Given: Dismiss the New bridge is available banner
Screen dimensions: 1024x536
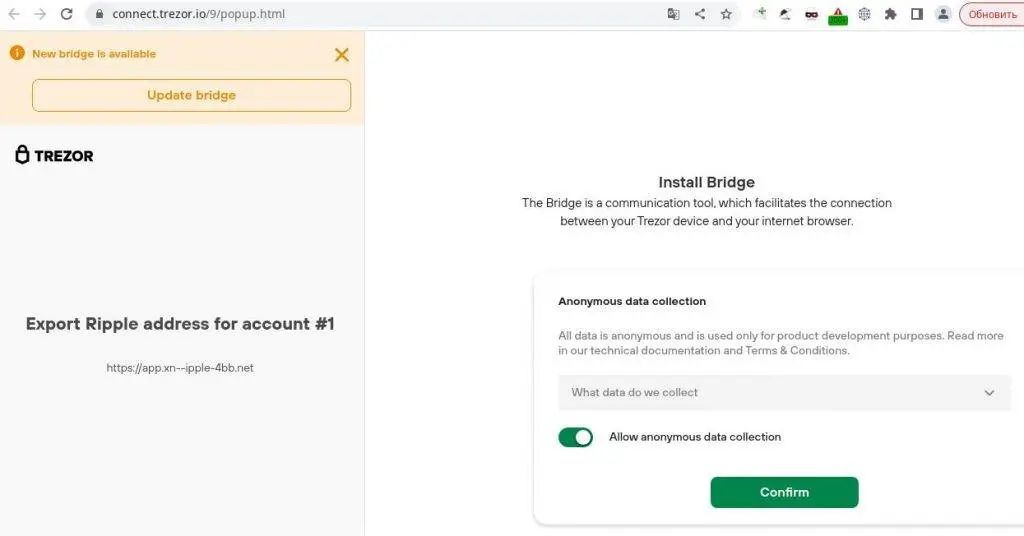Looking at the screenshot, I should [342, 55].
